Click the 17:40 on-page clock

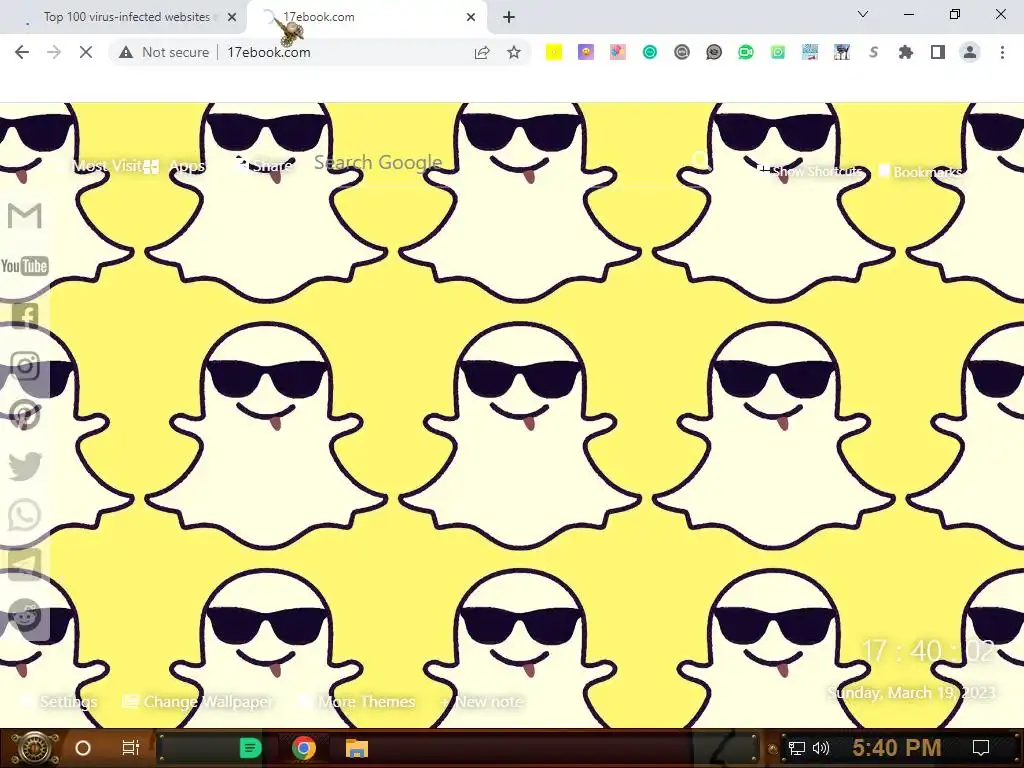point(927,651)
